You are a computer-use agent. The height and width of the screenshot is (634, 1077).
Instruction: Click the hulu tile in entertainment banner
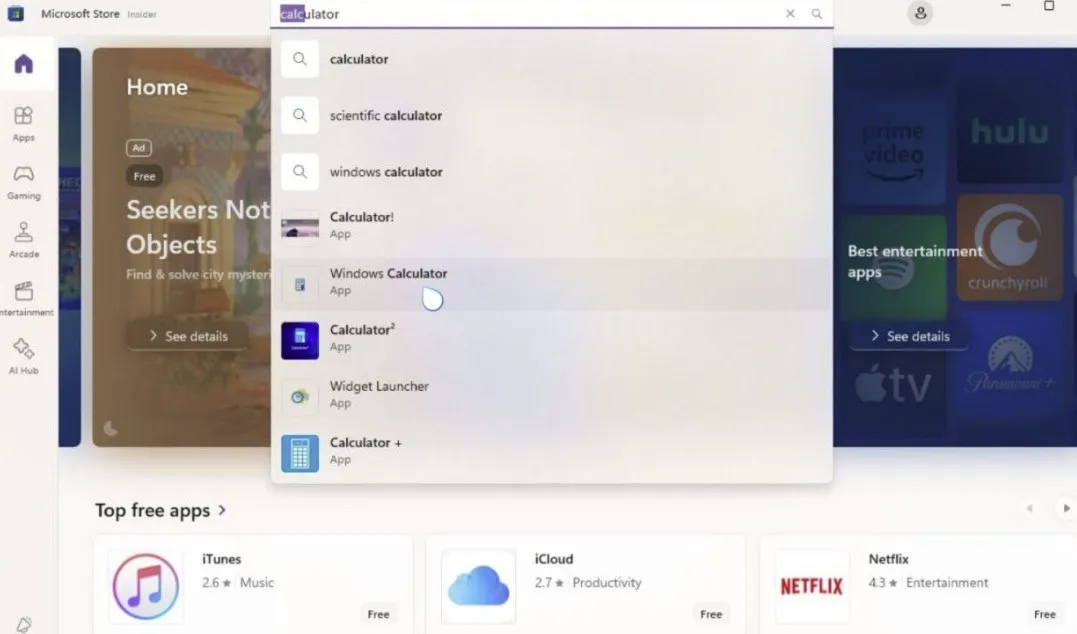(x=1009, y=133)
